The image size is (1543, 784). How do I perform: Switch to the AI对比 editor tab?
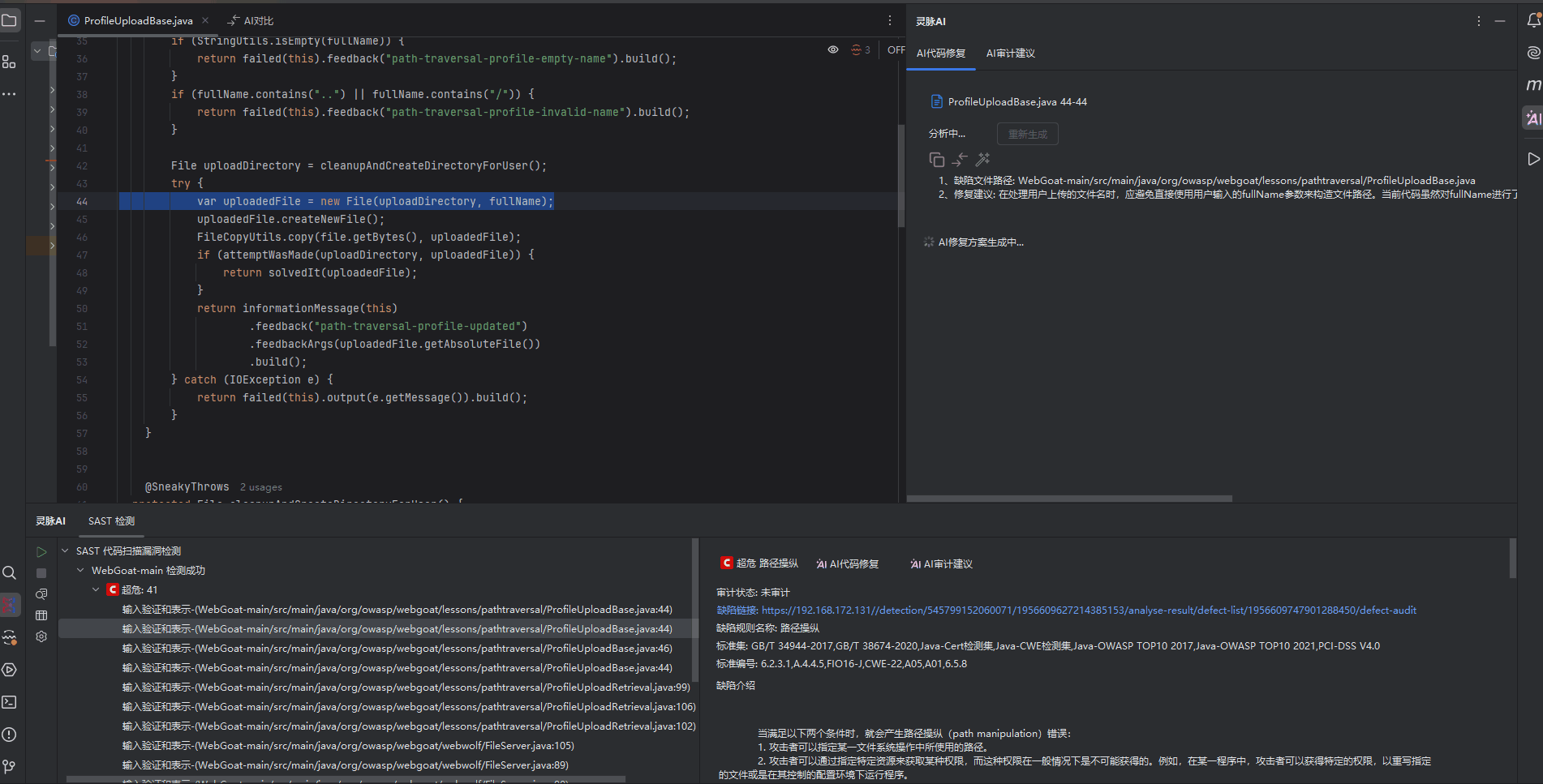pos(251,20)
